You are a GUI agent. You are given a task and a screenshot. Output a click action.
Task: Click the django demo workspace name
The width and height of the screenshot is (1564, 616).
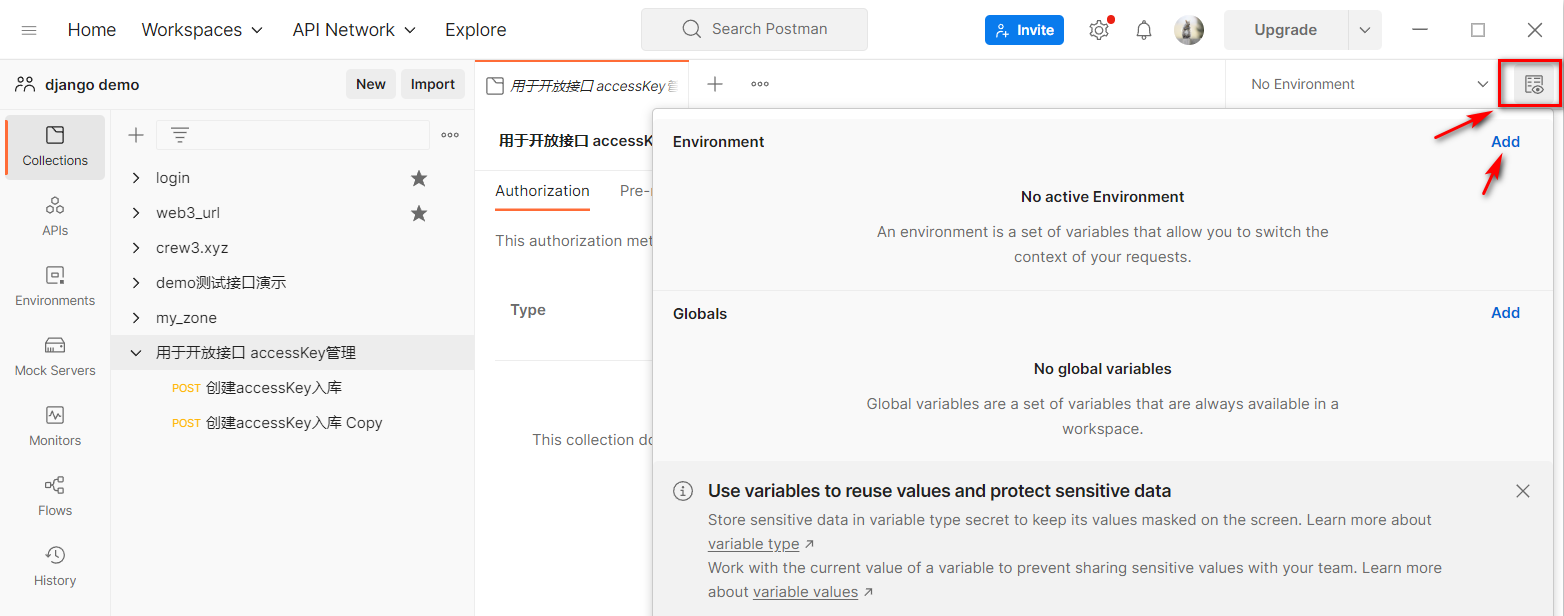coord(92,85)
